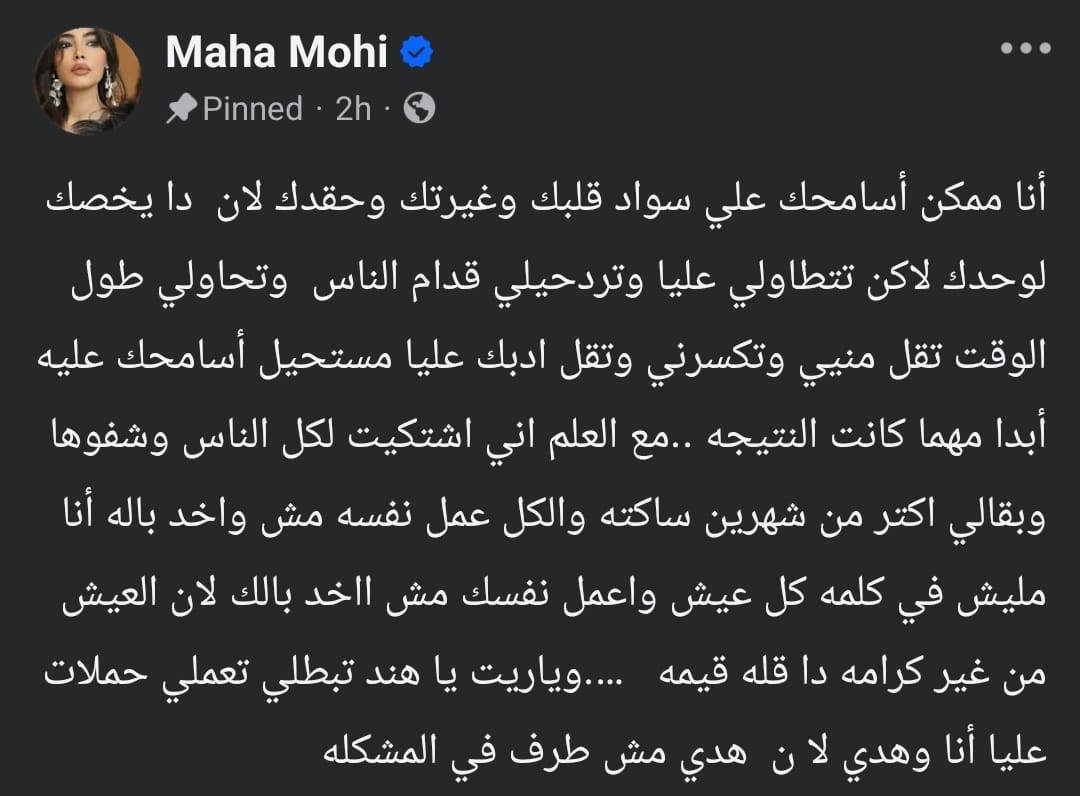Image resolution: width=1080 pixels, height=796 pixels.
Task: Click the 2h post timestamp
Action: point(353,108)
